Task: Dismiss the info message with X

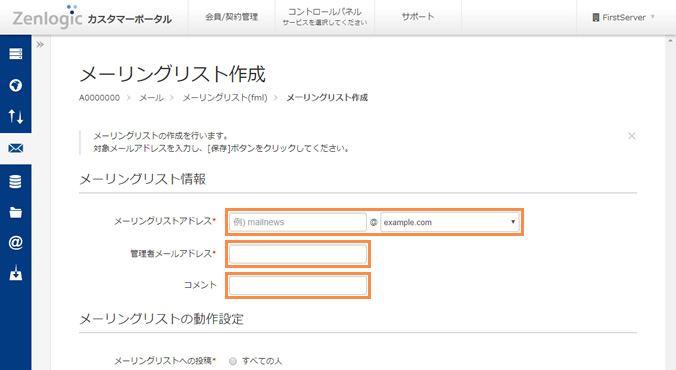Action: [632, 136]
